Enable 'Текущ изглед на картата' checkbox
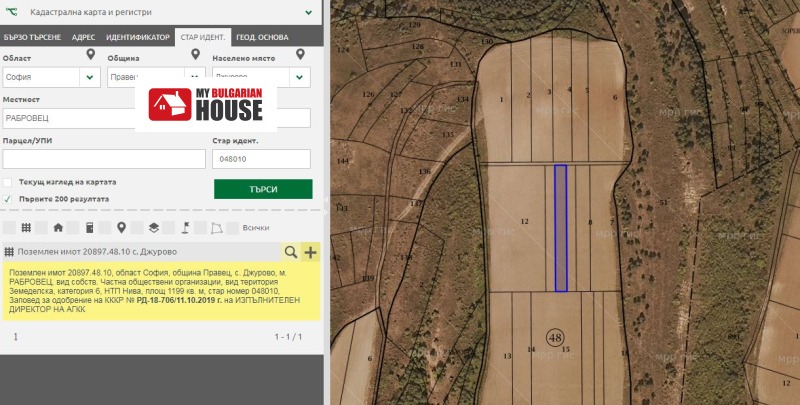Screen dimensions: 800x405 8,182
